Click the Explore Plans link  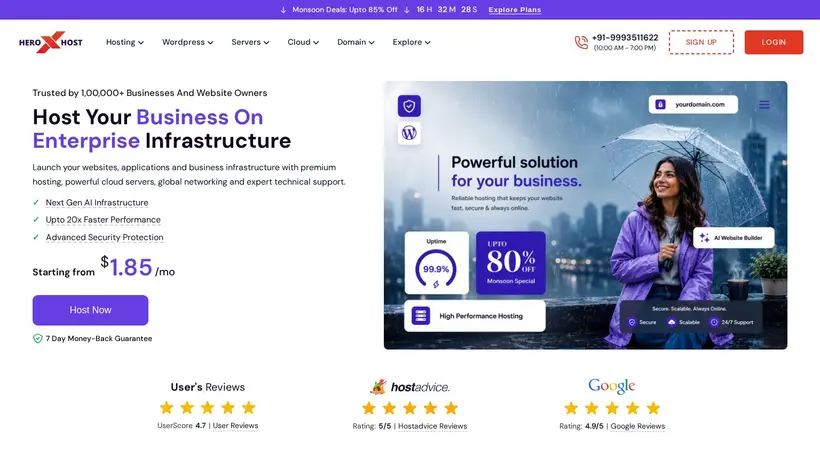click(x=515, y=10)
